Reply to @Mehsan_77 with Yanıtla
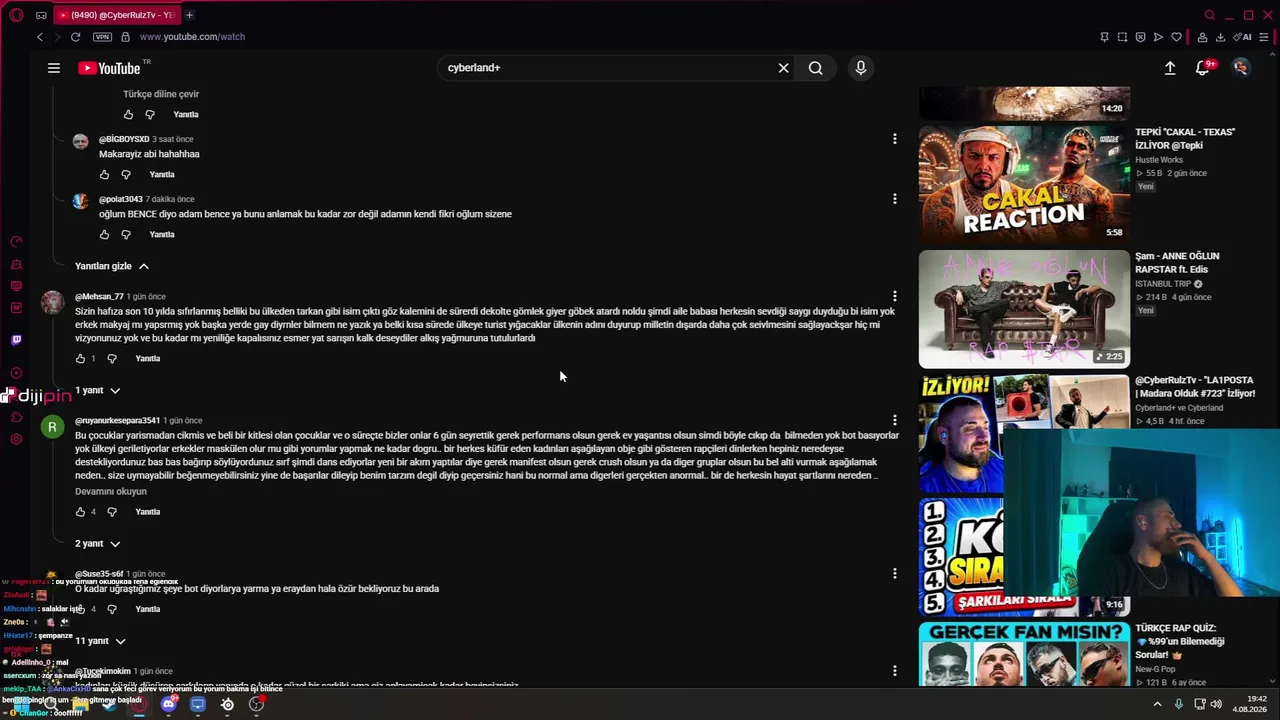 [x=148, y=359]
